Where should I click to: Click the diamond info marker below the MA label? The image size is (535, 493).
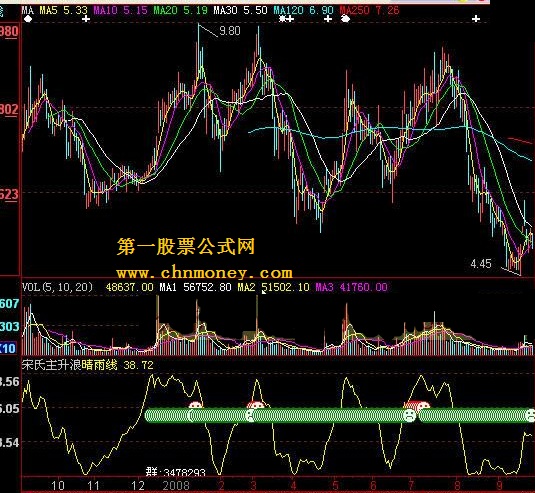click(28, 19)
